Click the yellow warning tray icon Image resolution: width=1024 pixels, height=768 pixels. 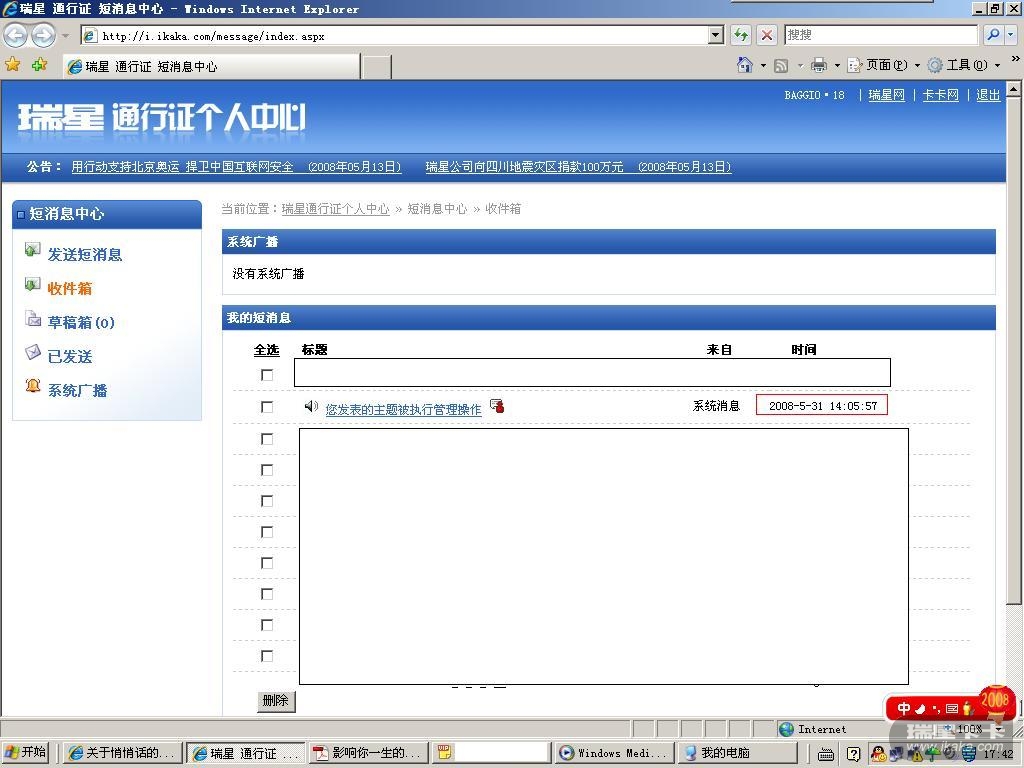(x=916, y=755)
